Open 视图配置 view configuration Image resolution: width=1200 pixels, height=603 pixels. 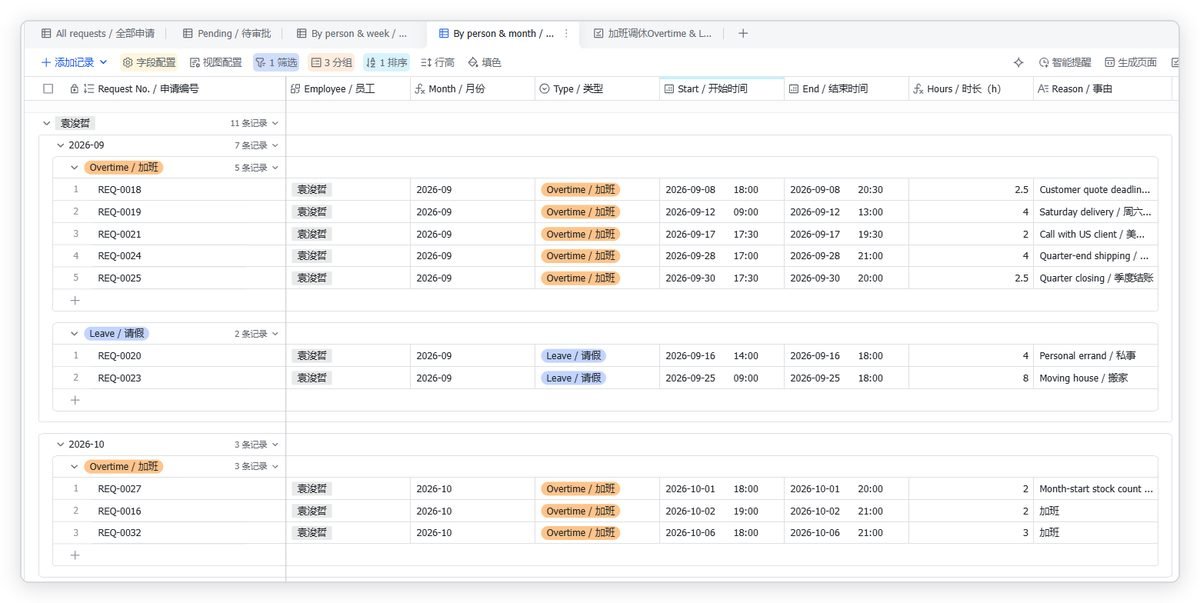coord(215,62)
